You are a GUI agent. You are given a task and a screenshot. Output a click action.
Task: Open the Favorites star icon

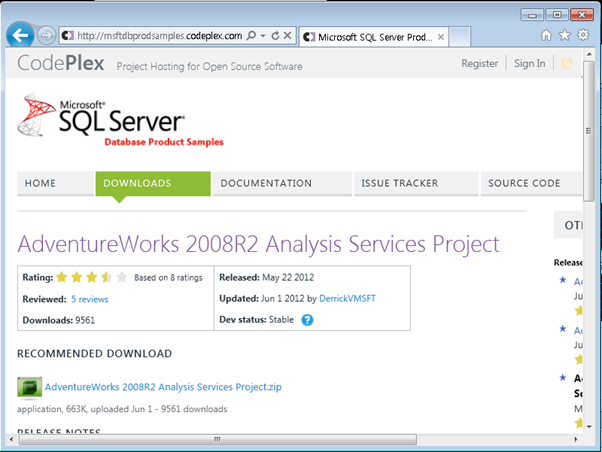(564, 35)
